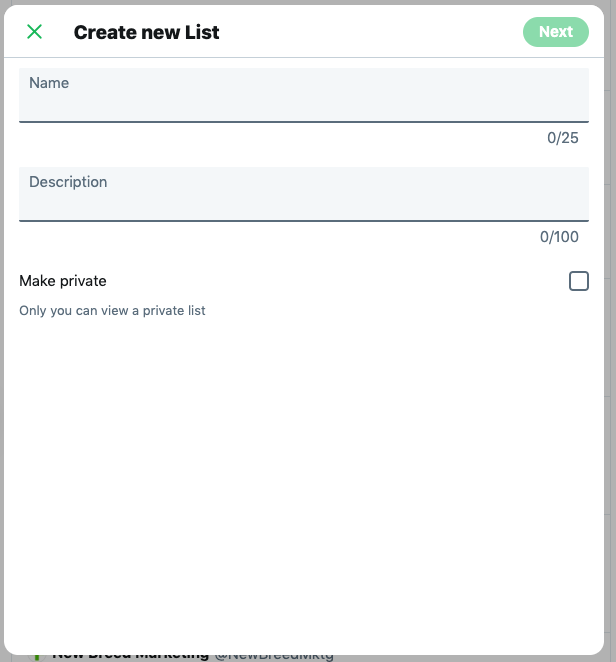Viewport: 616px width, 662px height.
Task: Click the underline of the Name field
Action: coord(304,122)
